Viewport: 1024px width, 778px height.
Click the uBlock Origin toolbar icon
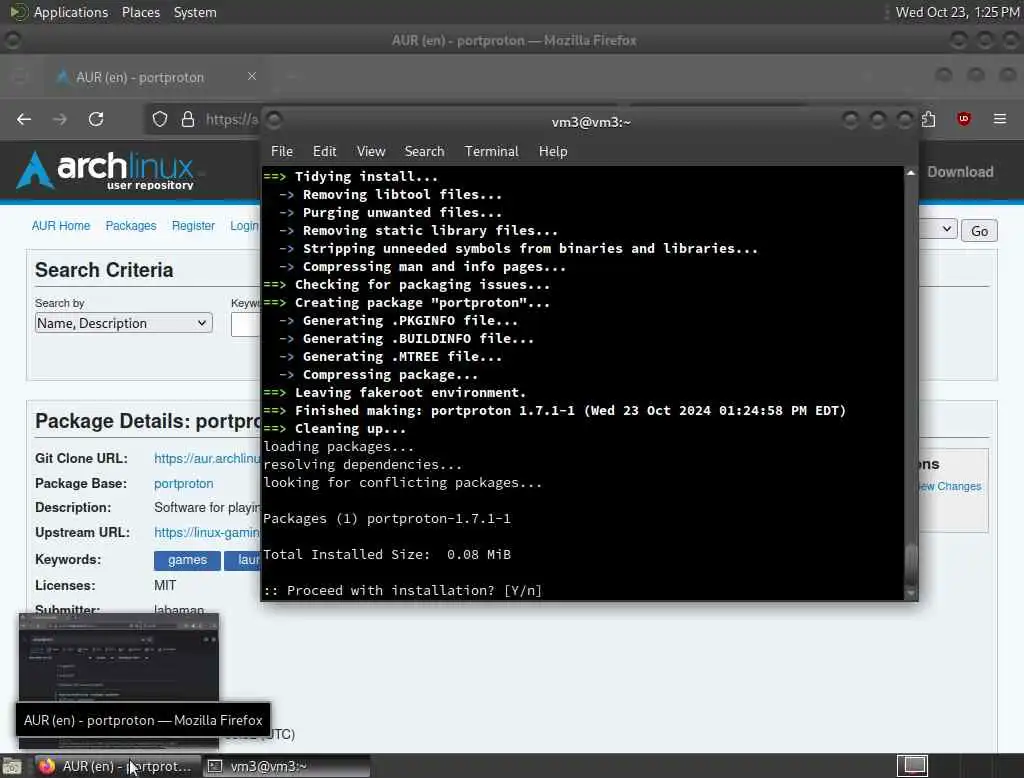(x=964, y=119)
